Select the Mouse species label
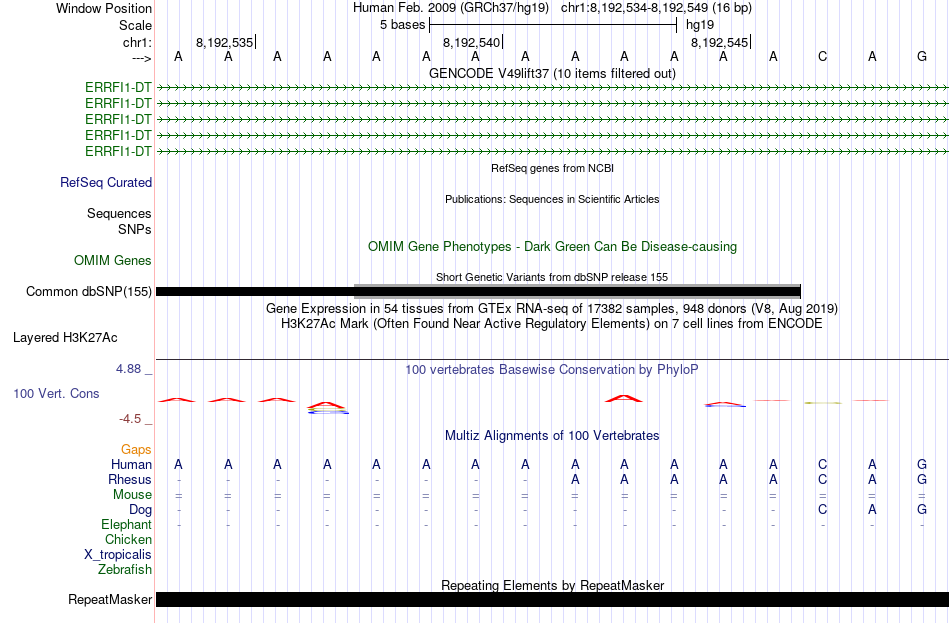Viewport: 950px width, 623px height. [132, 495]
